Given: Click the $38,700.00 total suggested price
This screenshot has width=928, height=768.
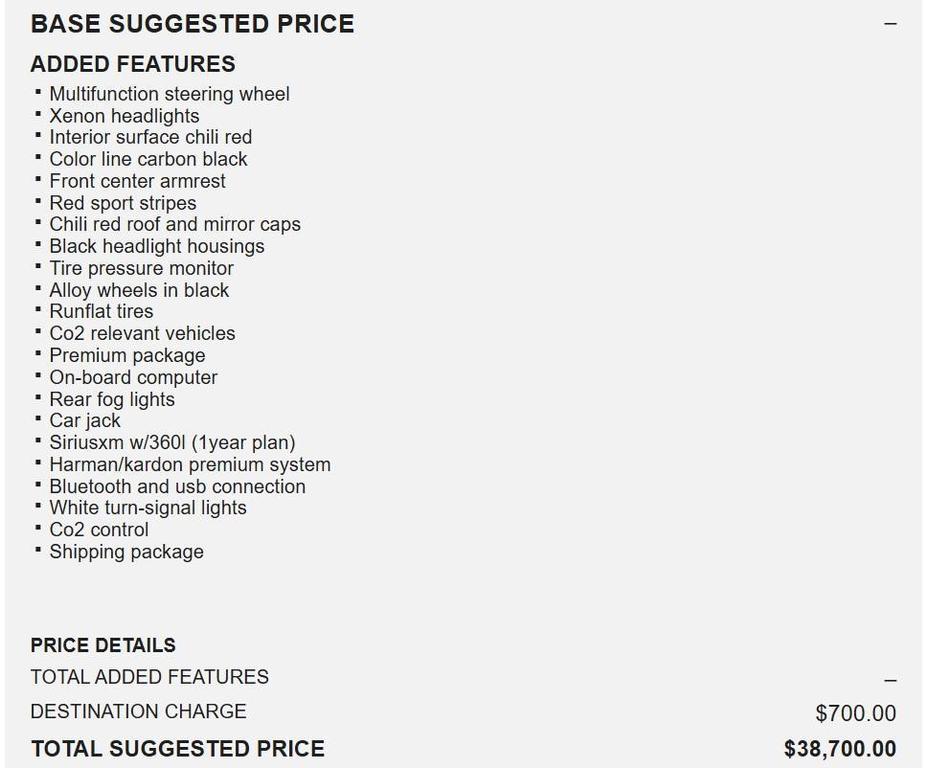Looking at the screenshot, I should tap(839, 747).
